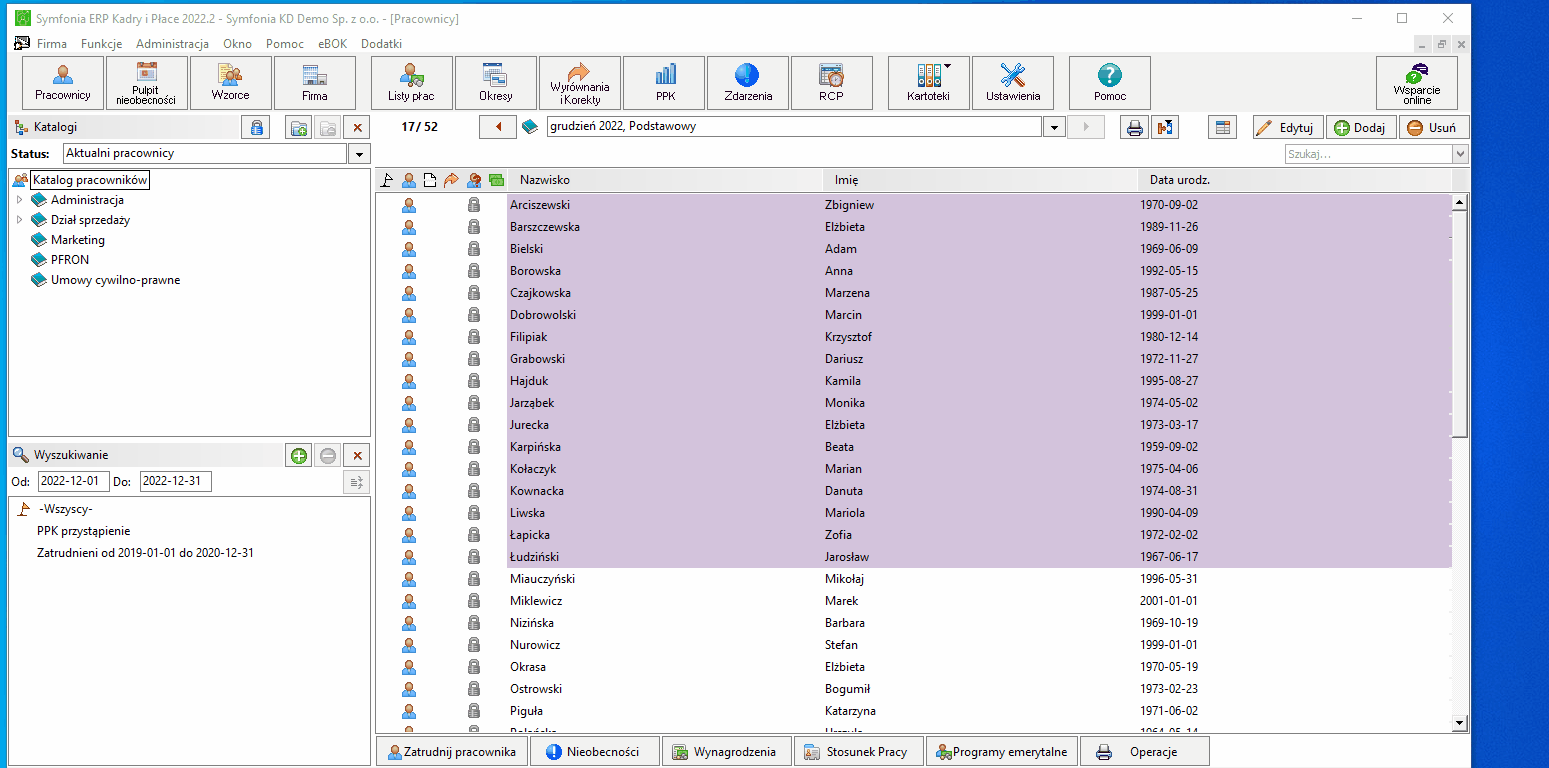The image size is (1549, 768).
Task: Open the Nieobecności bottom button
Action: (x=595, y=752)
